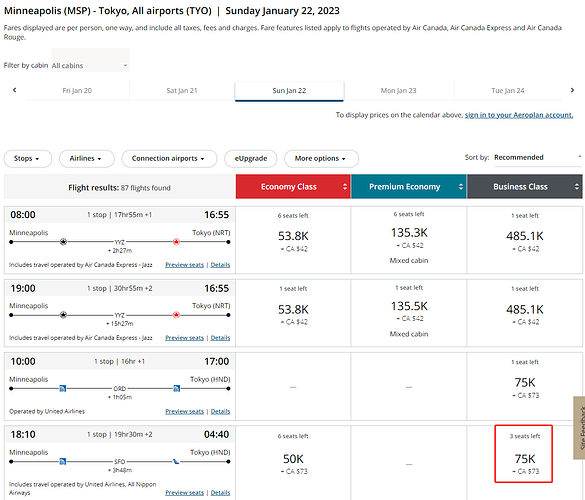Click the ANA icon on 18:10 flight

pos(176,462)
